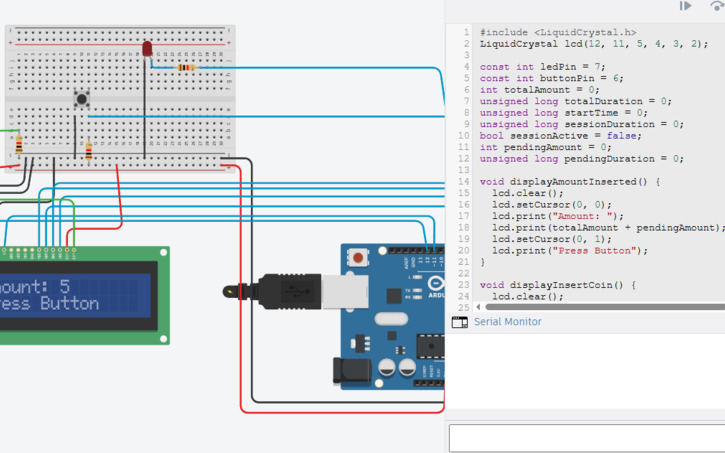Click the 'LiquidCrystal lcd(12, 11, 5, 4, 3, 2);' line
Image resolution: width=725 pixels, height=453 pixels.
pos(594,44)
